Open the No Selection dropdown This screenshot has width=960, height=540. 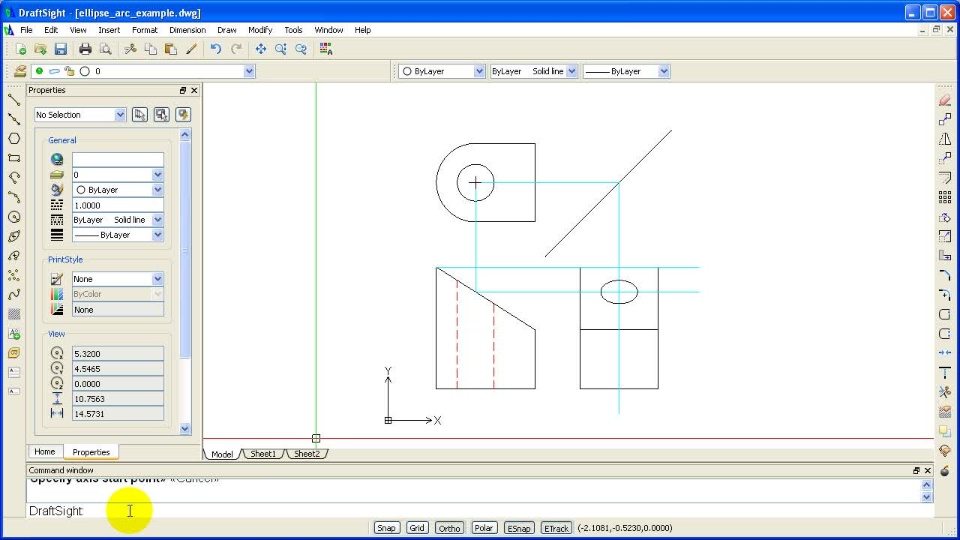tap(120, 114)
